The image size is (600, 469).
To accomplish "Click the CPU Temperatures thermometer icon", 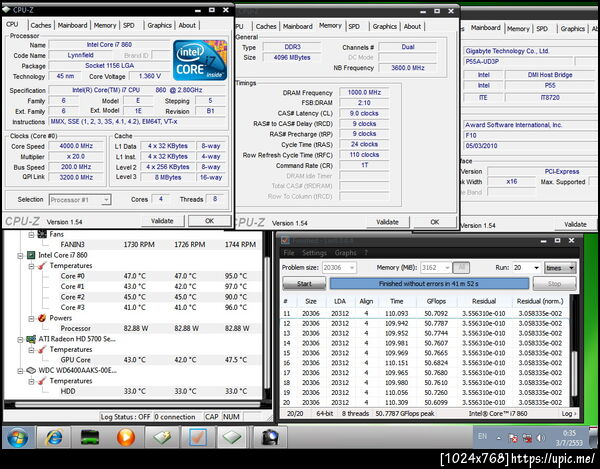I will tap(42, 265).
